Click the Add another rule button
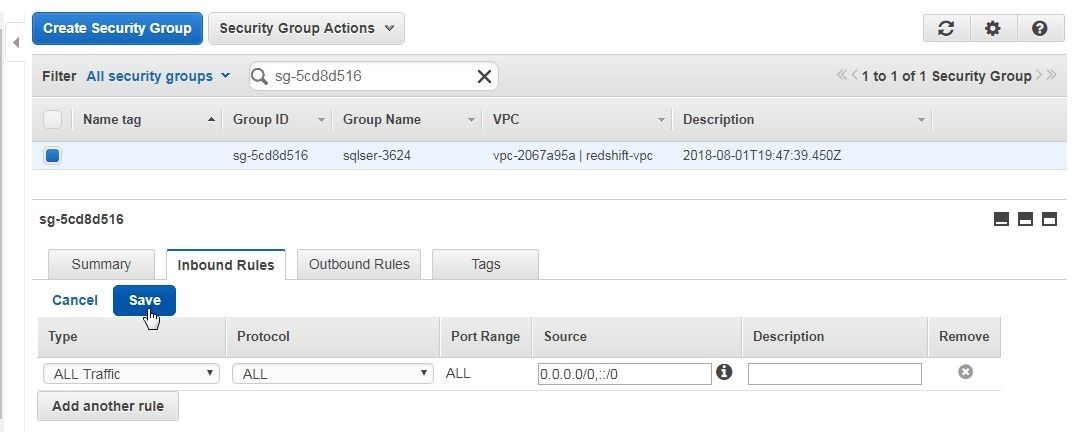This screenshot has height=432, width=1076. click(x=108, y=406)
